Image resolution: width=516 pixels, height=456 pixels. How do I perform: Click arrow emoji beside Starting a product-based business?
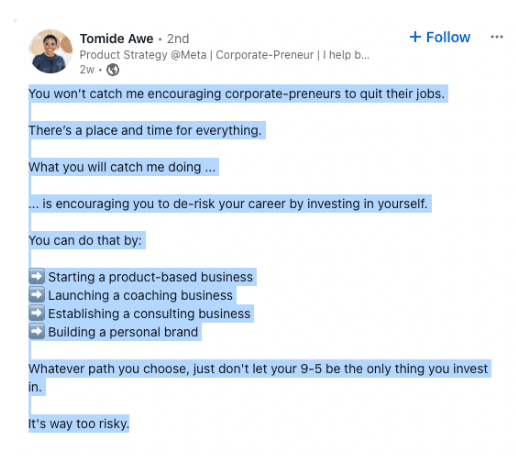pyautogui.click(x=37, y=276)
